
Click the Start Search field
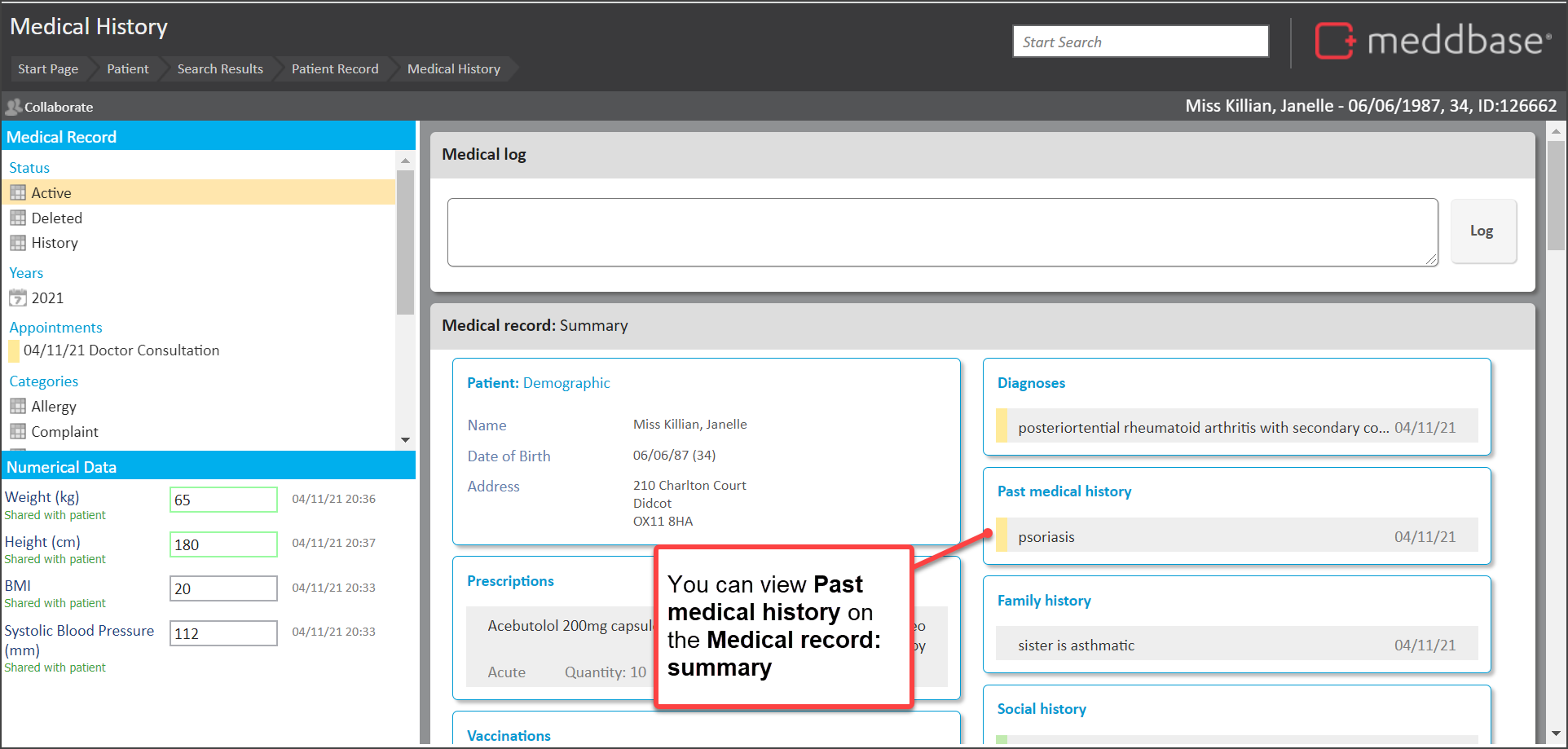click(x=1139, y=42)
